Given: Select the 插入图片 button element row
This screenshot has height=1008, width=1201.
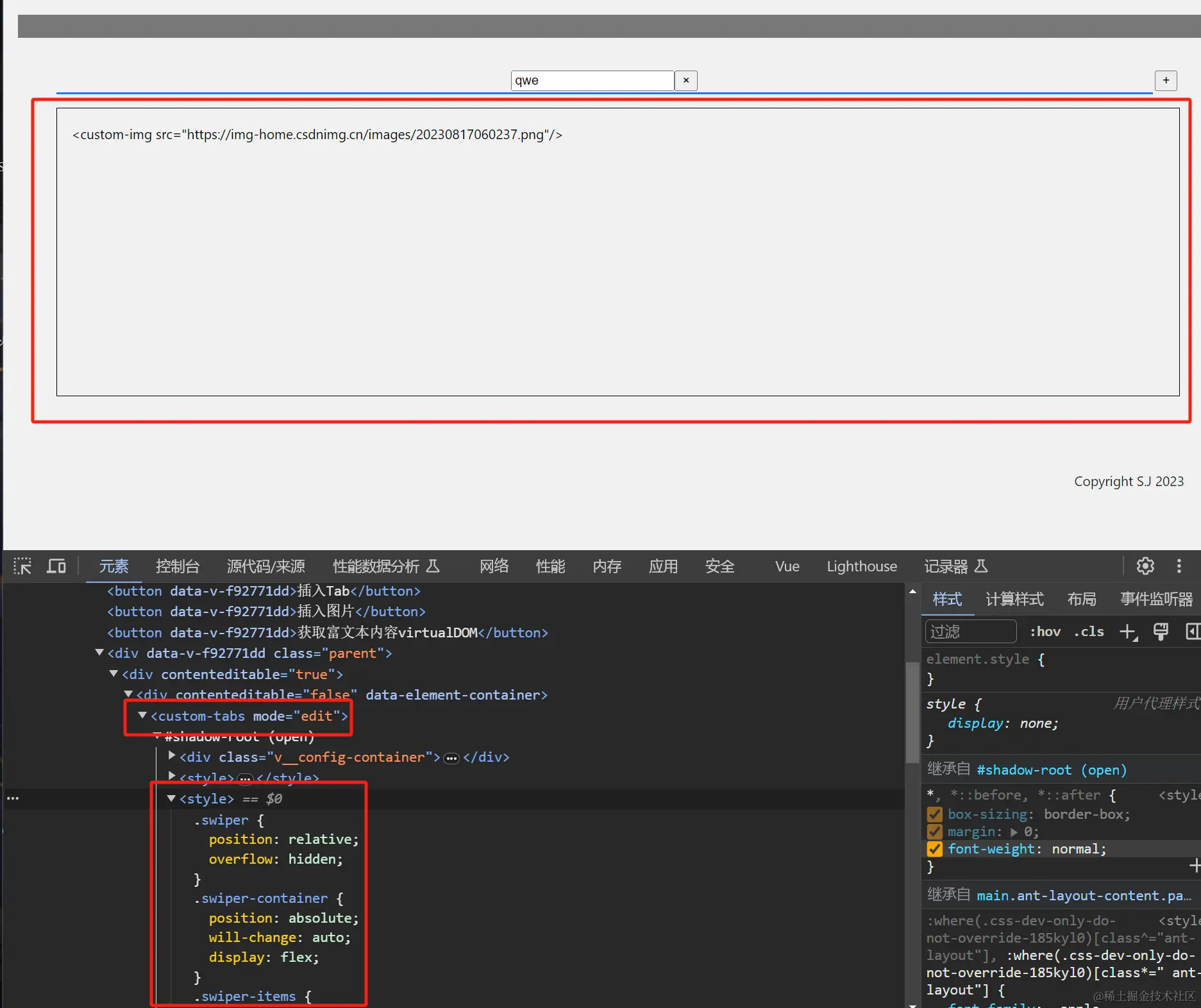Looking at the screenshot, I should pos(266,612).
